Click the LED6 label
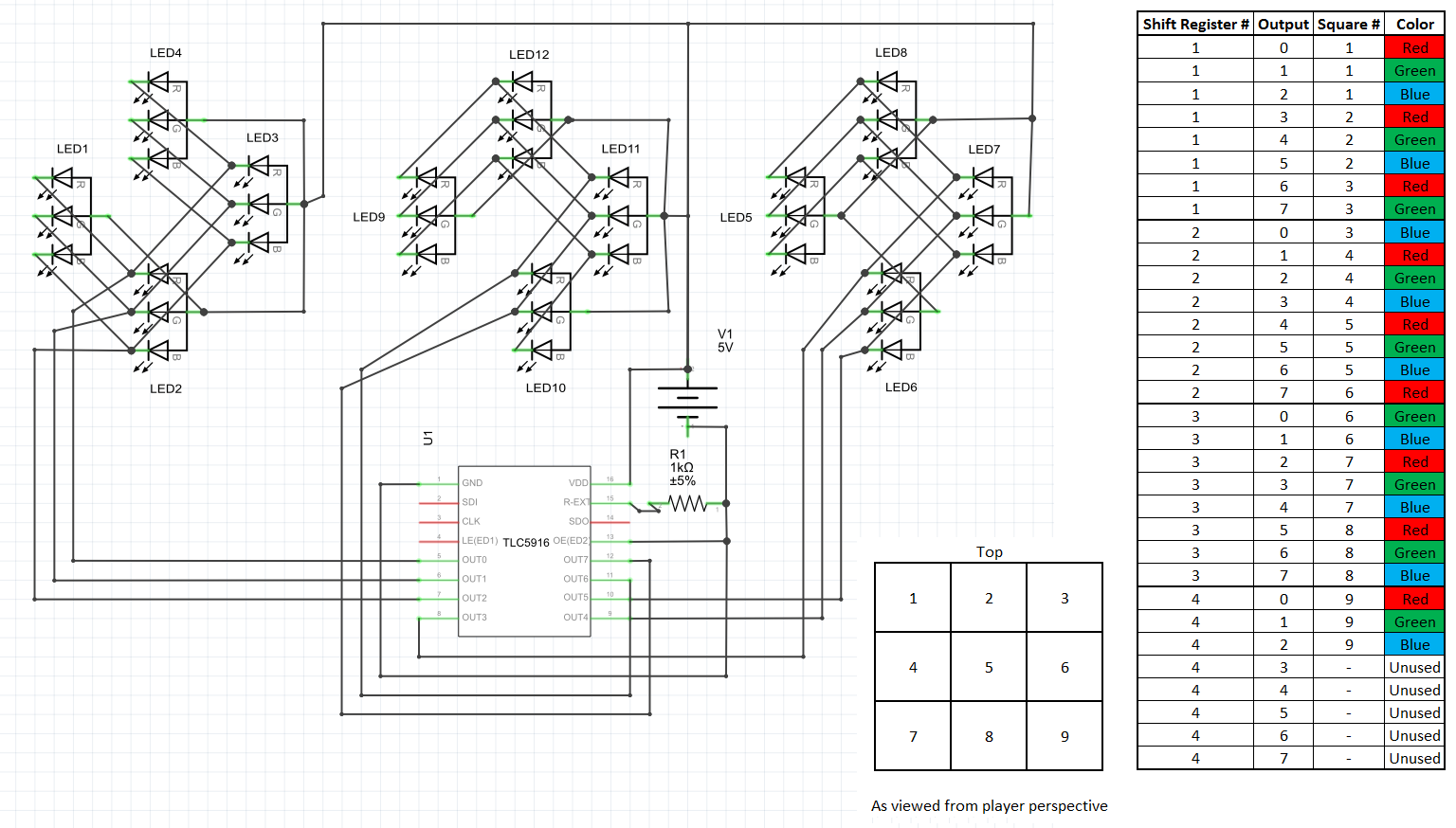 point(901,387)
